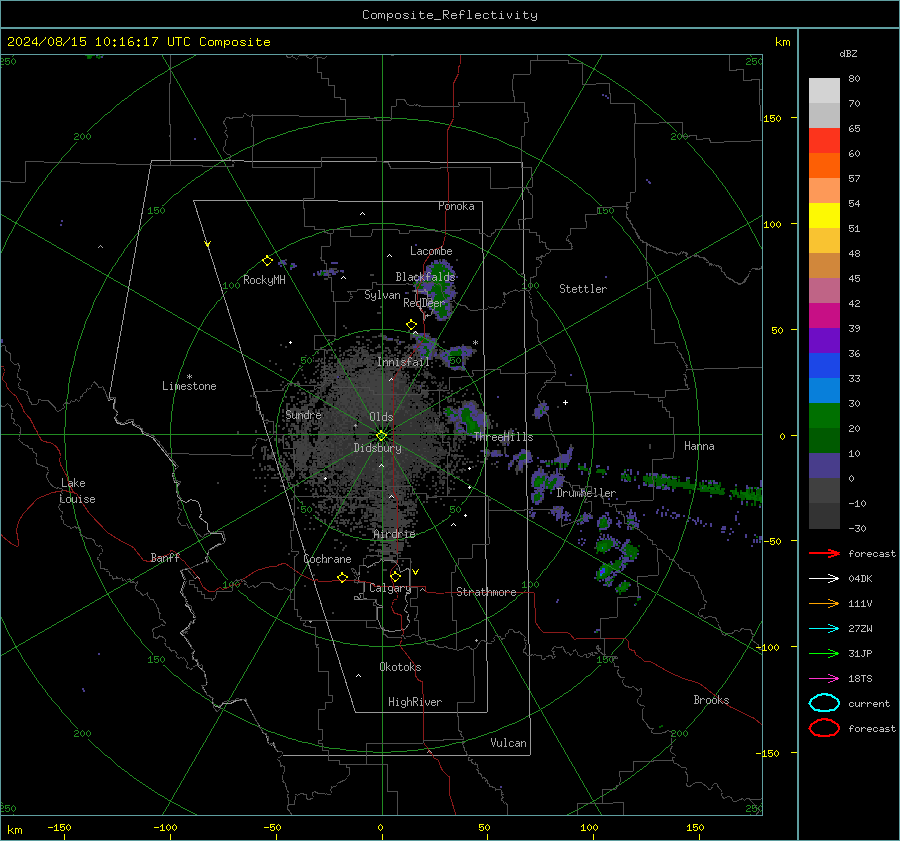Select the Sylvan label

[x=382, y=295]
